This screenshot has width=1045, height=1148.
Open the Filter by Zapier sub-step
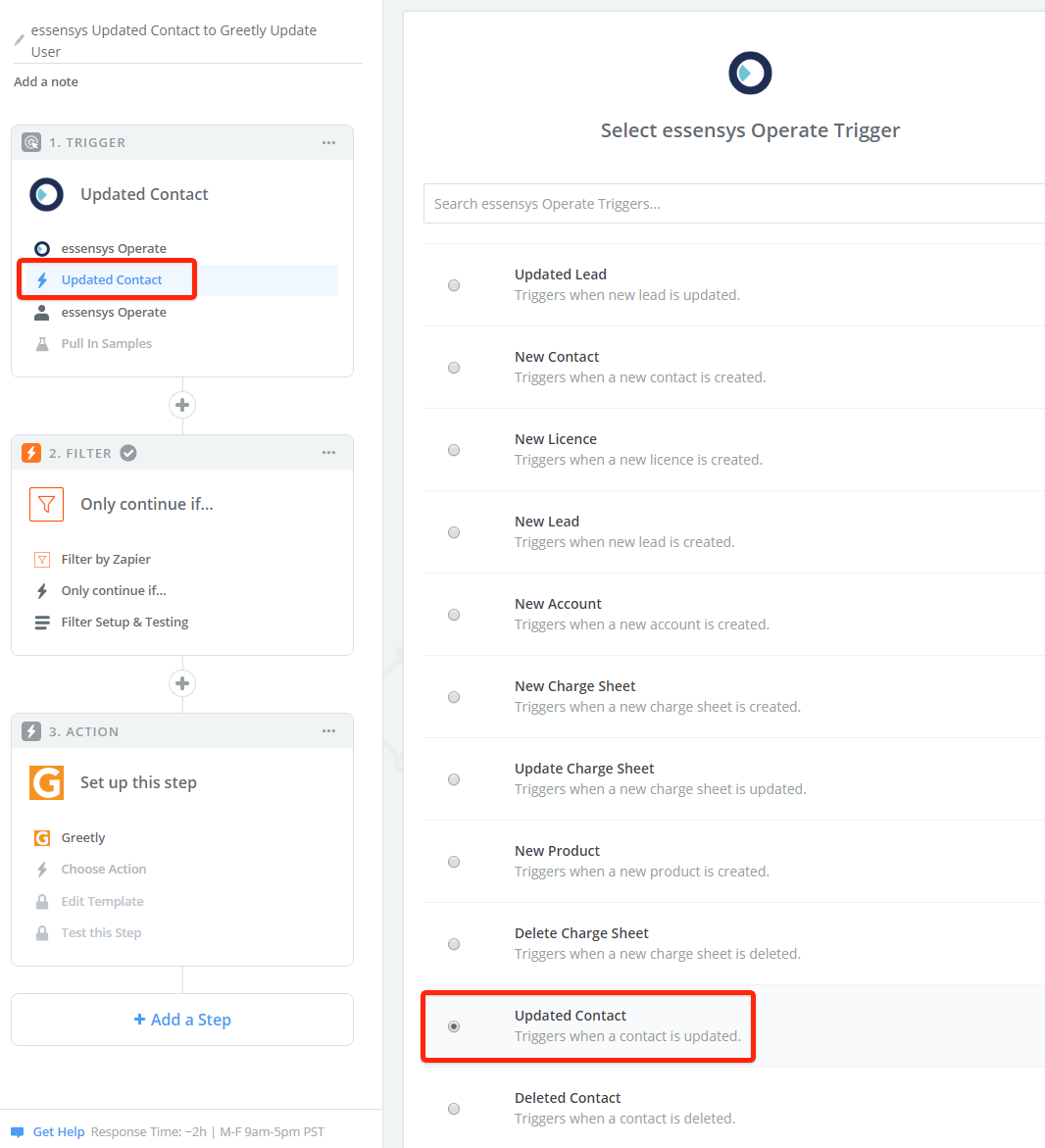(106, 560)
